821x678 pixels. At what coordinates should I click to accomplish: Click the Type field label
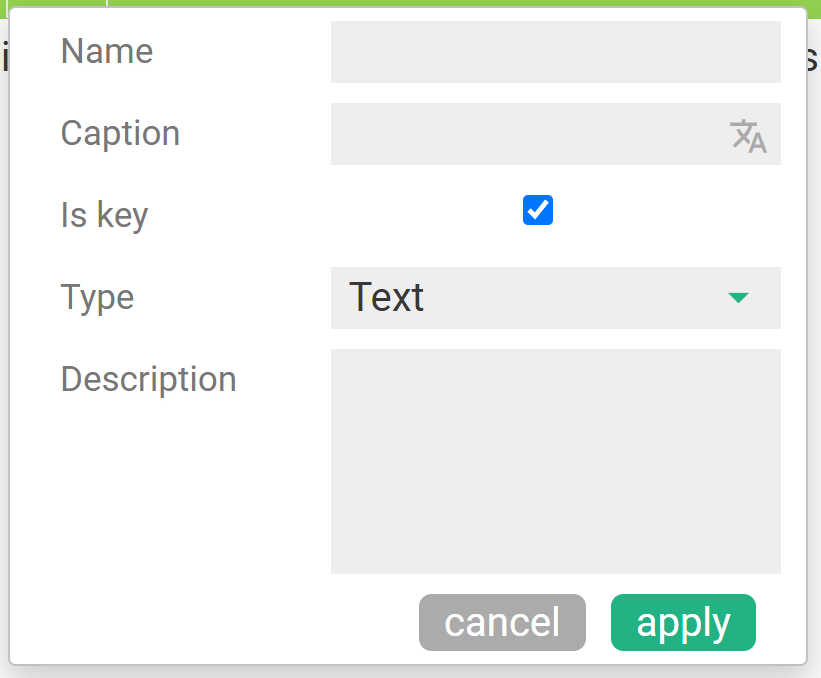point(97,297)
